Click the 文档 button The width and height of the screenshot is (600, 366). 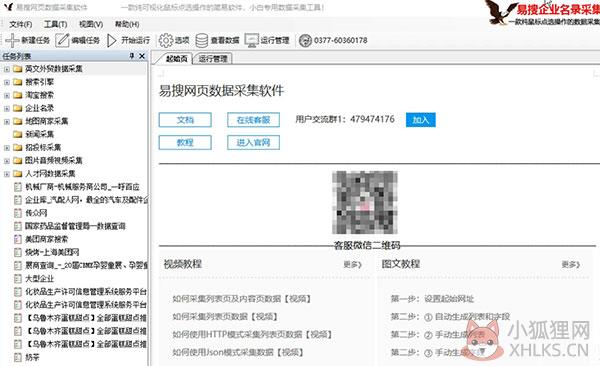click(x=185, y=120)
